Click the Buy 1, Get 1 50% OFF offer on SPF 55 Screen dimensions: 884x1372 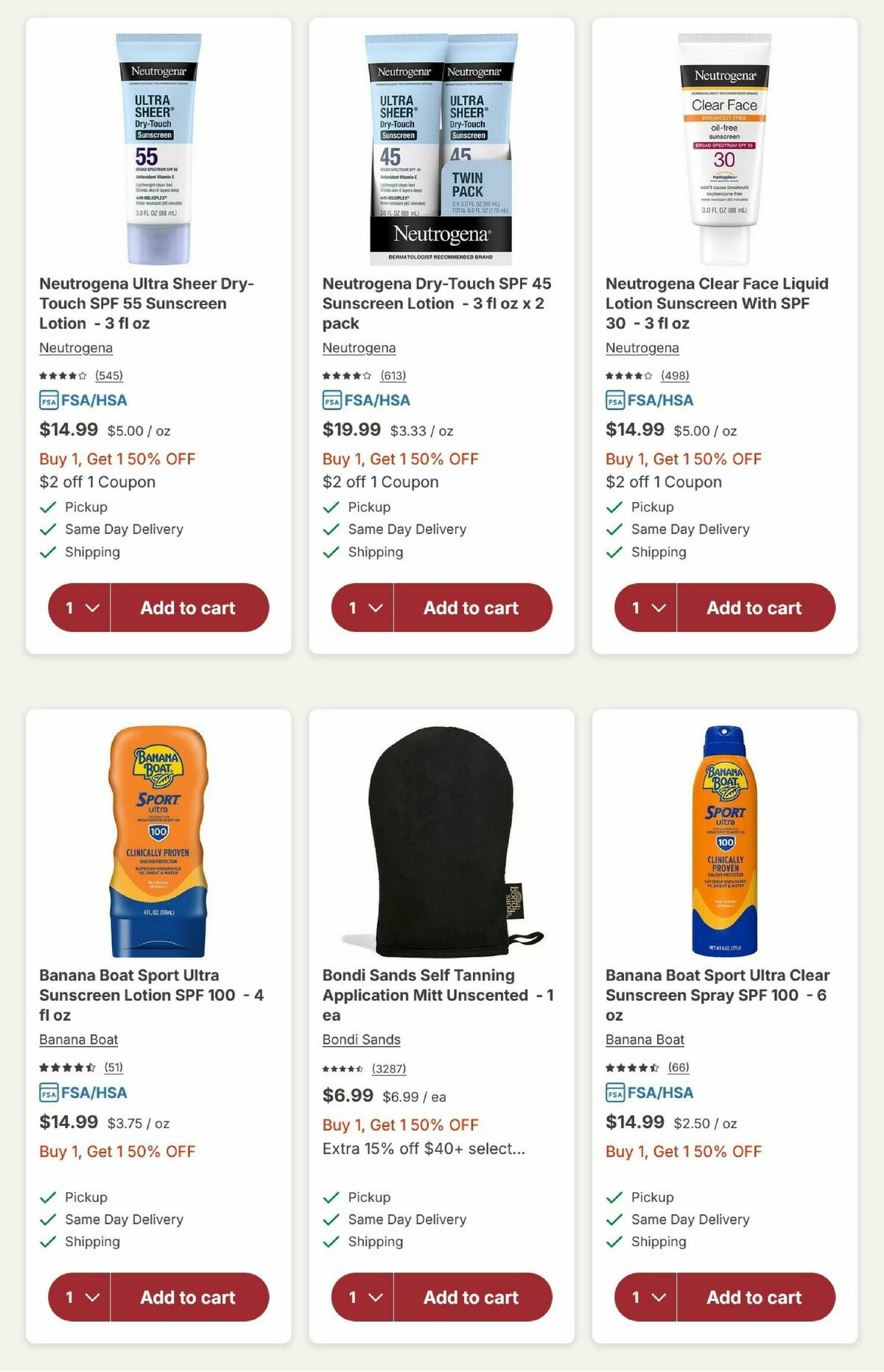(116, 458)
